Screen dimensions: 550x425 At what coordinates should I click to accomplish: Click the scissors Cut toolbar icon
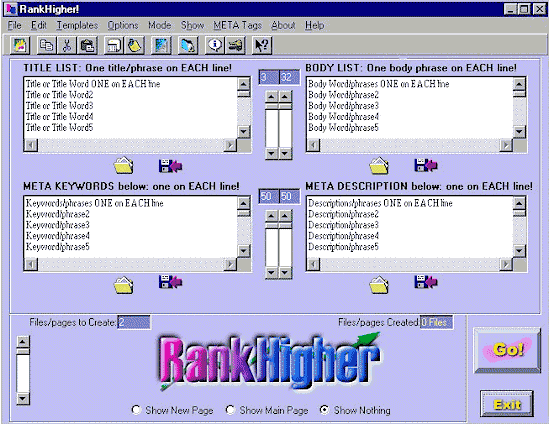[x=67, y=46]
